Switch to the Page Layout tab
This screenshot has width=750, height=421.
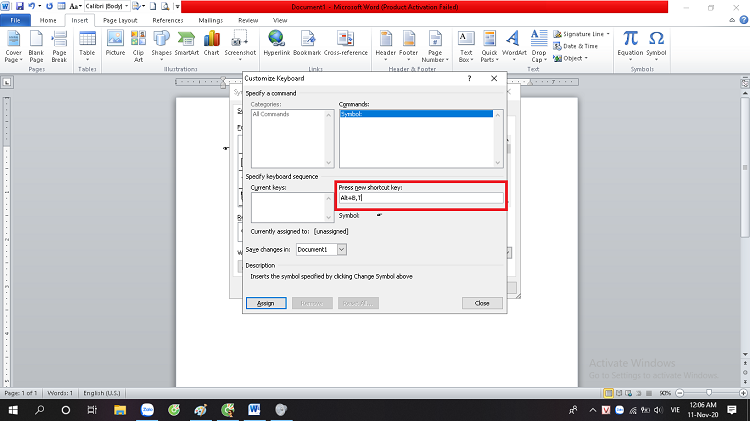pos(120,20)
